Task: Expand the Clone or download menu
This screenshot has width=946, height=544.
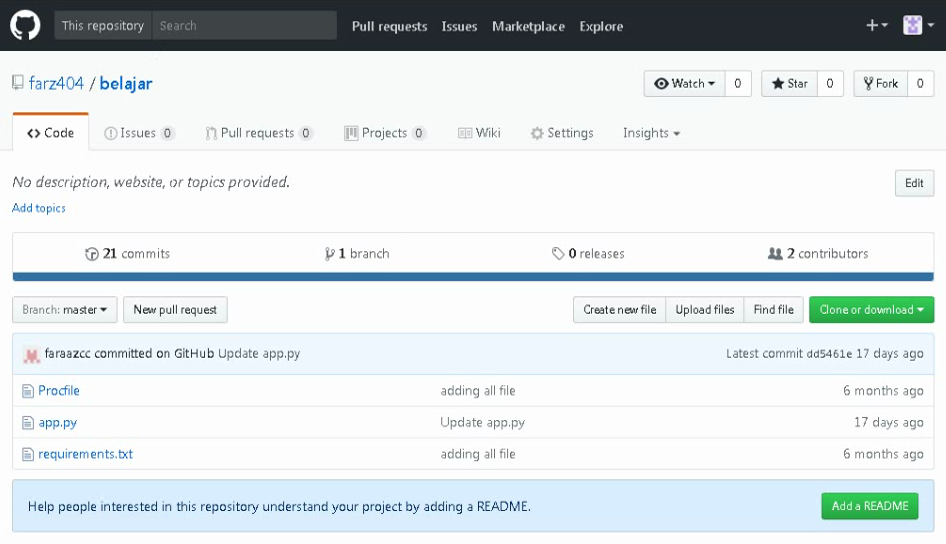Action: click(871, 310)
